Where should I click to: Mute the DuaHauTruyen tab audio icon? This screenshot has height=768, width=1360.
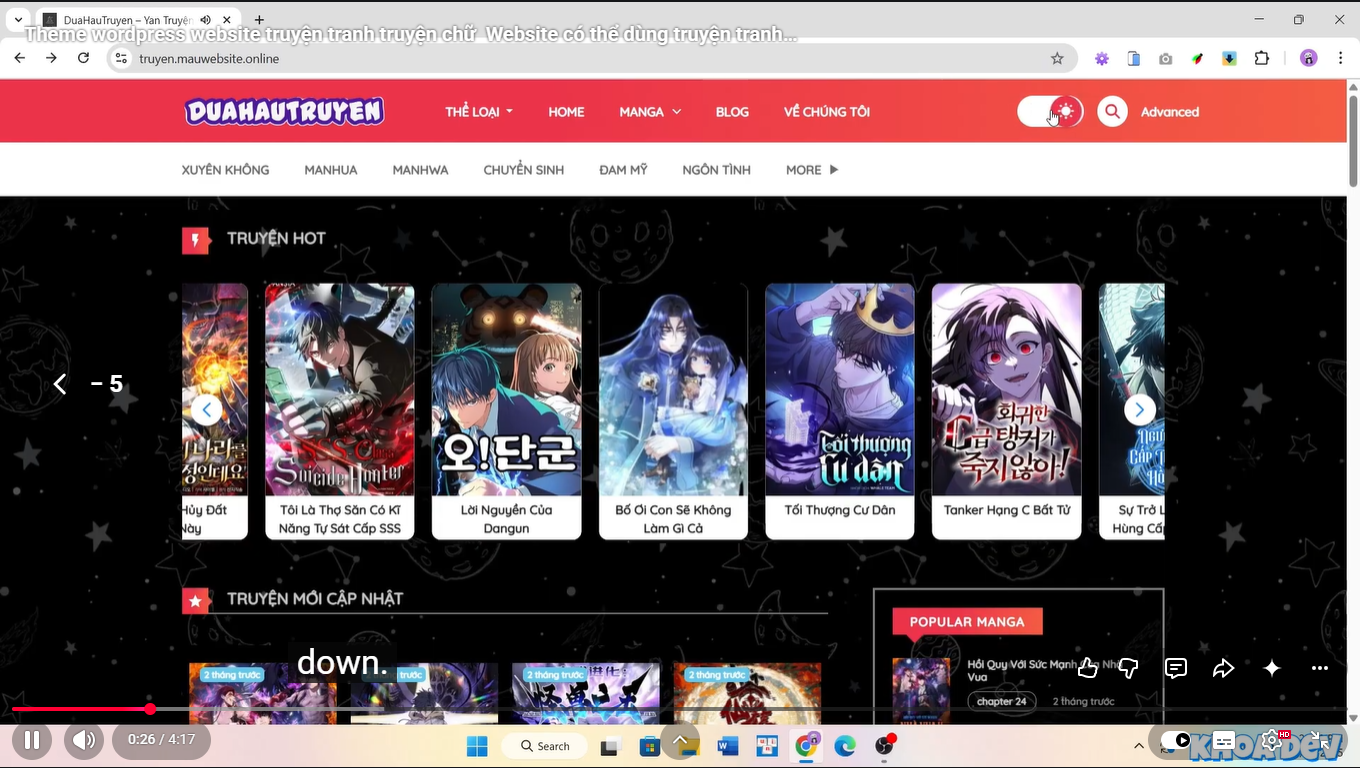205,20
